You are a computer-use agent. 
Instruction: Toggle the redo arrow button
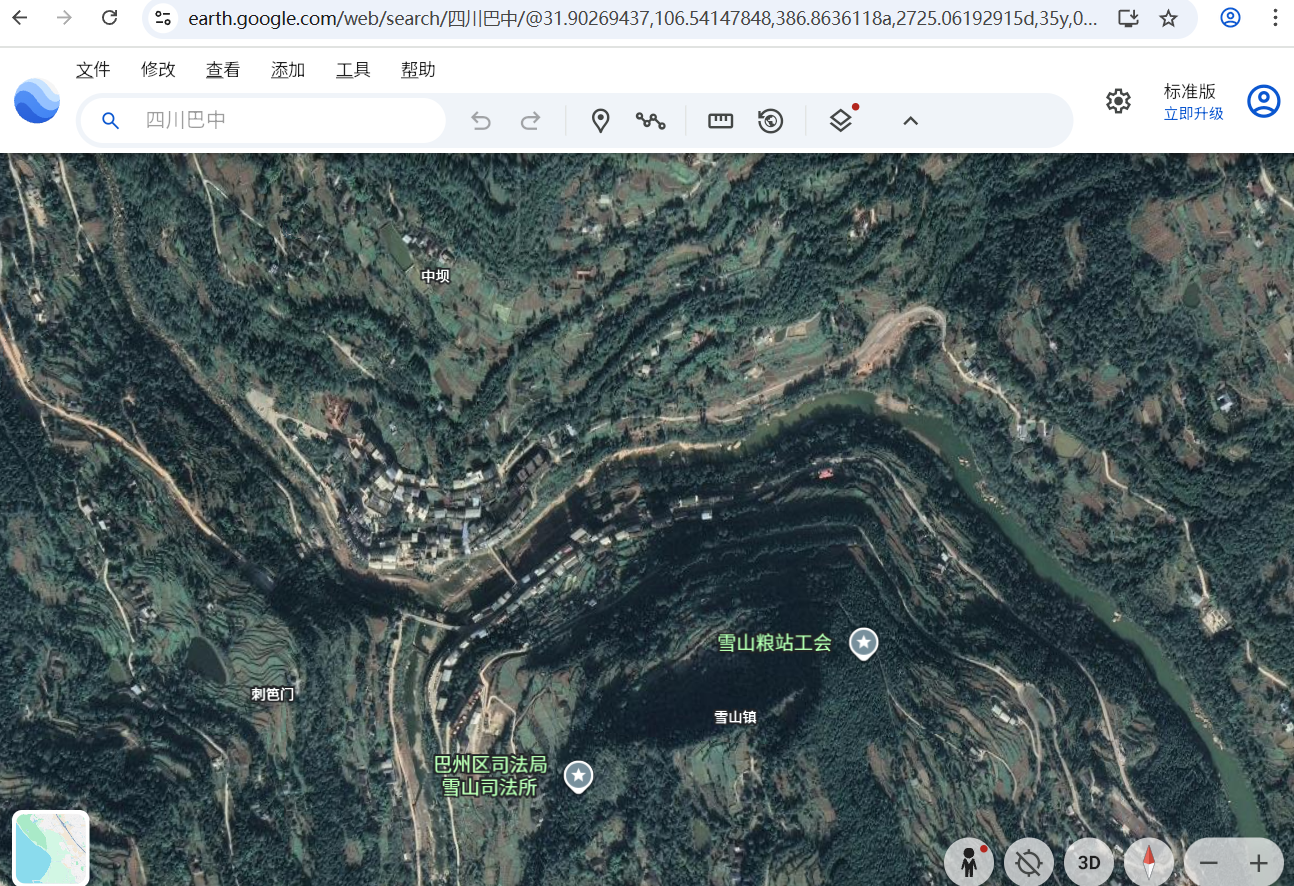pyautogui.click(x=530, y=120)
